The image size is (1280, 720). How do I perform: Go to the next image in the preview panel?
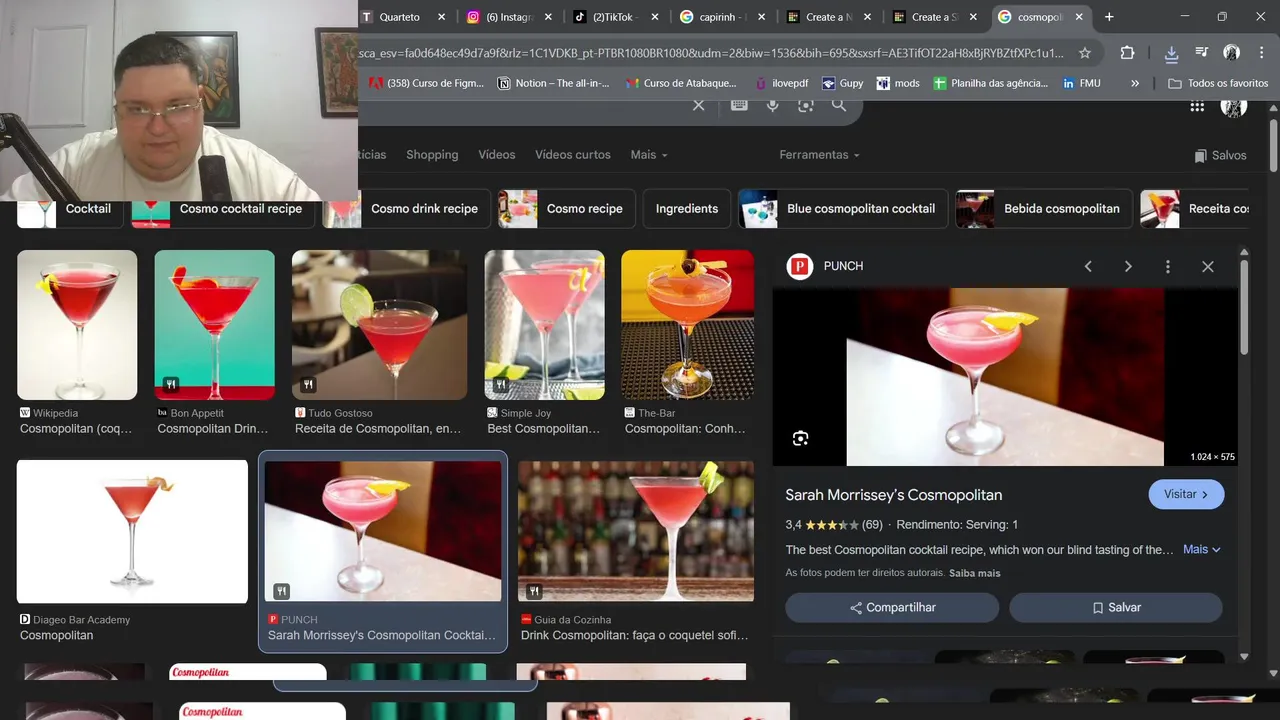tap(1128, 266)
